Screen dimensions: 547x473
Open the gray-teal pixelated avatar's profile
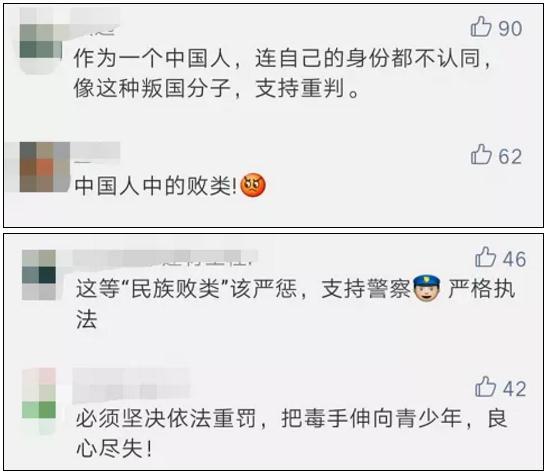[x=39, y=275]
